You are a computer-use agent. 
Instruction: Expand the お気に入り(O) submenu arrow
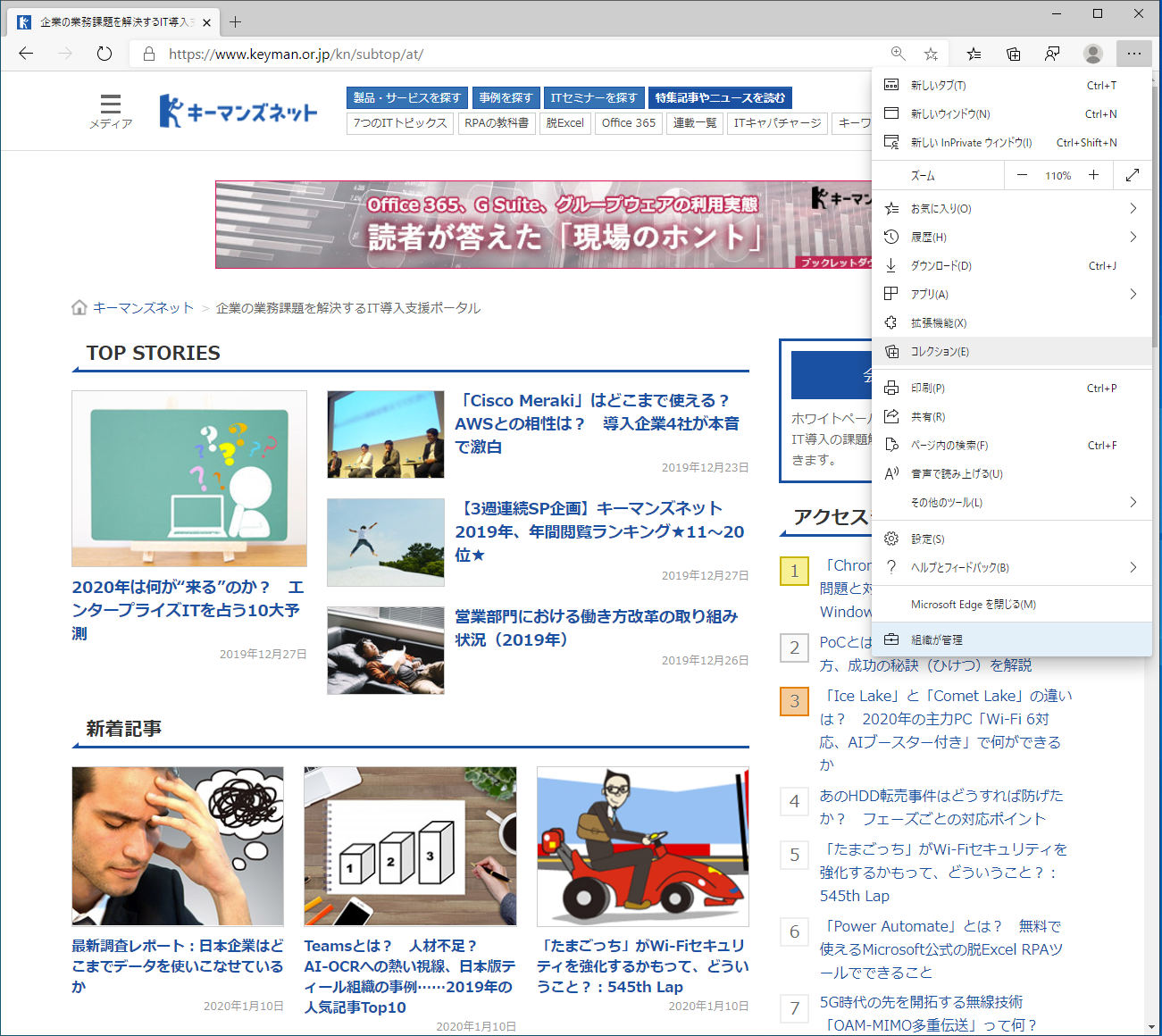(x=1133, y=209)
